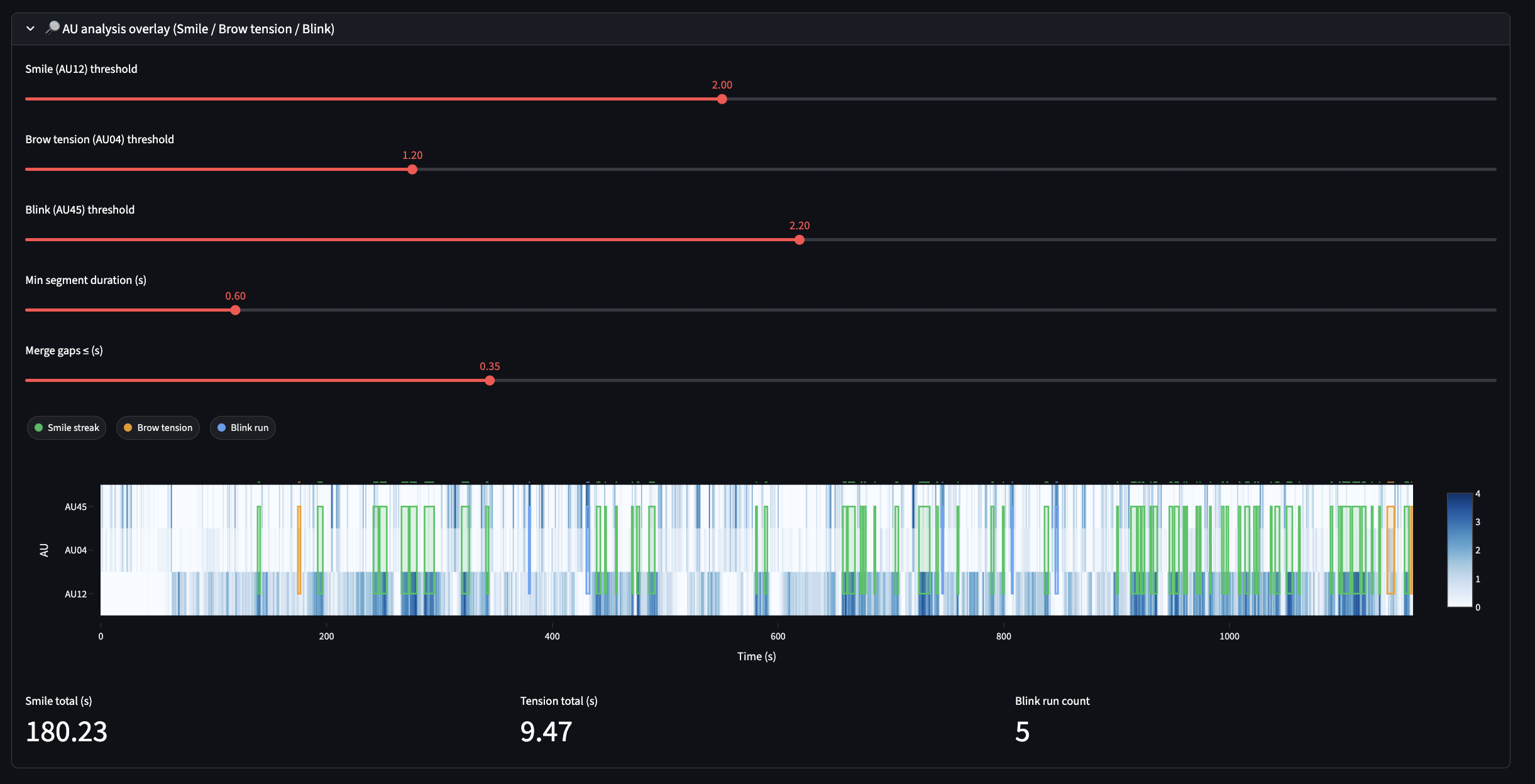
Task: Click the Blink (AU45) threshold slider handle
Action: 799,240
